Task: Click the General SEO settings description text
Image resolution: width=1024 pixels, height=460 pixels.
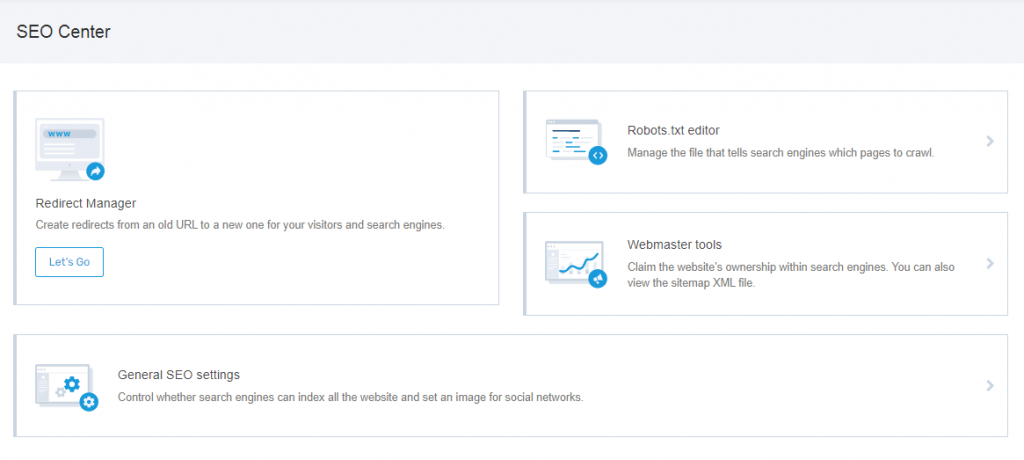Action: tap(350, 397)
